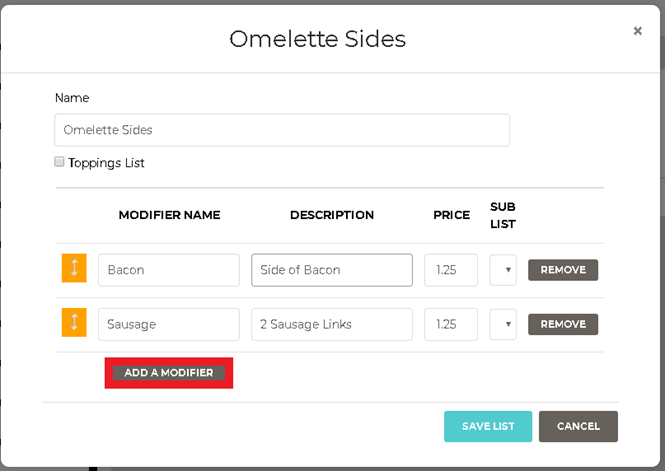The height and width of the screenshot is (471, 665).
Task: Edit the Bacon modifier name field
Action: point(169,270)
